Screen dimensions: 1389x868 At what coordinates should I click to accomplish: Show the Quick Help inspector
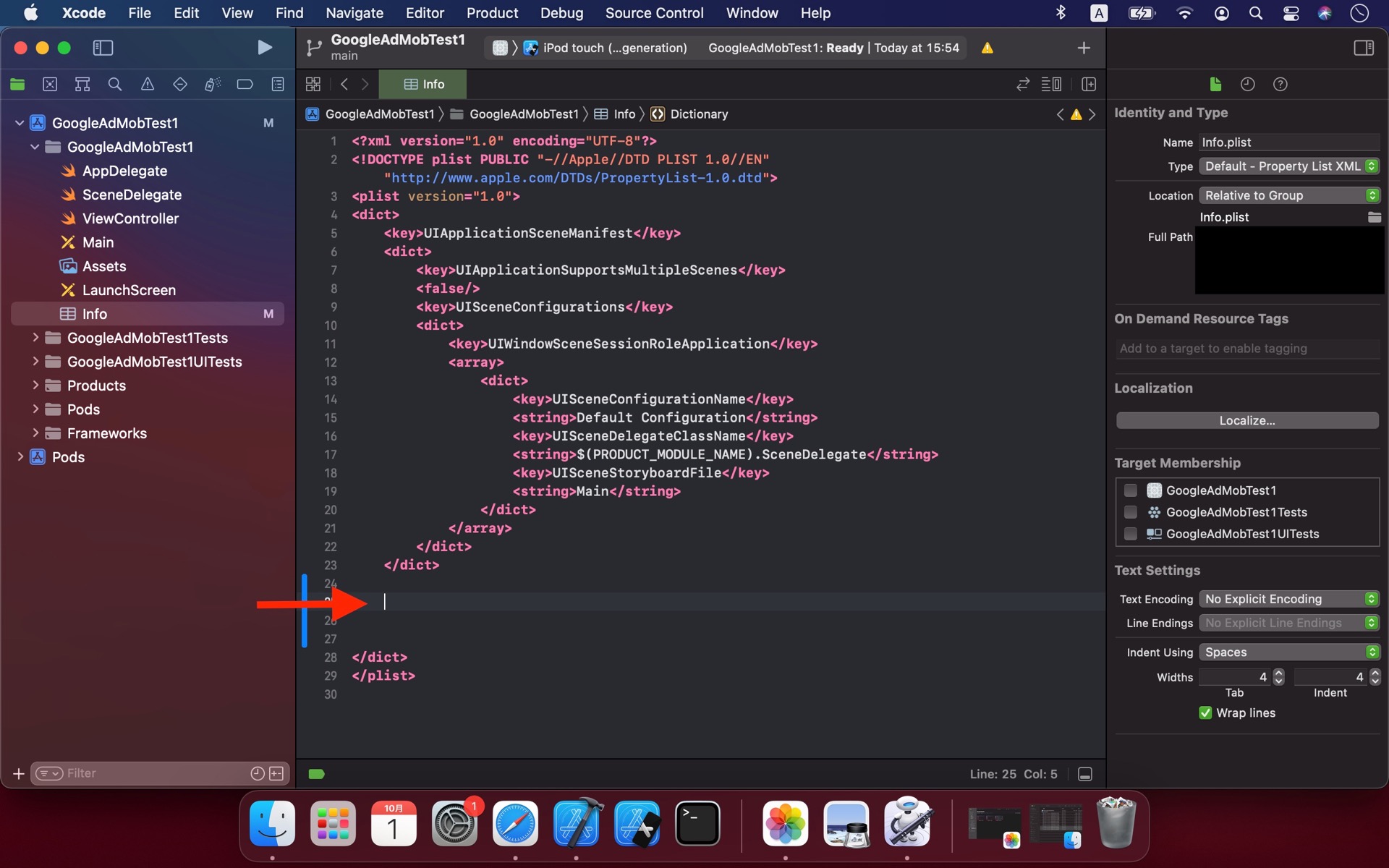point(1280,85)
